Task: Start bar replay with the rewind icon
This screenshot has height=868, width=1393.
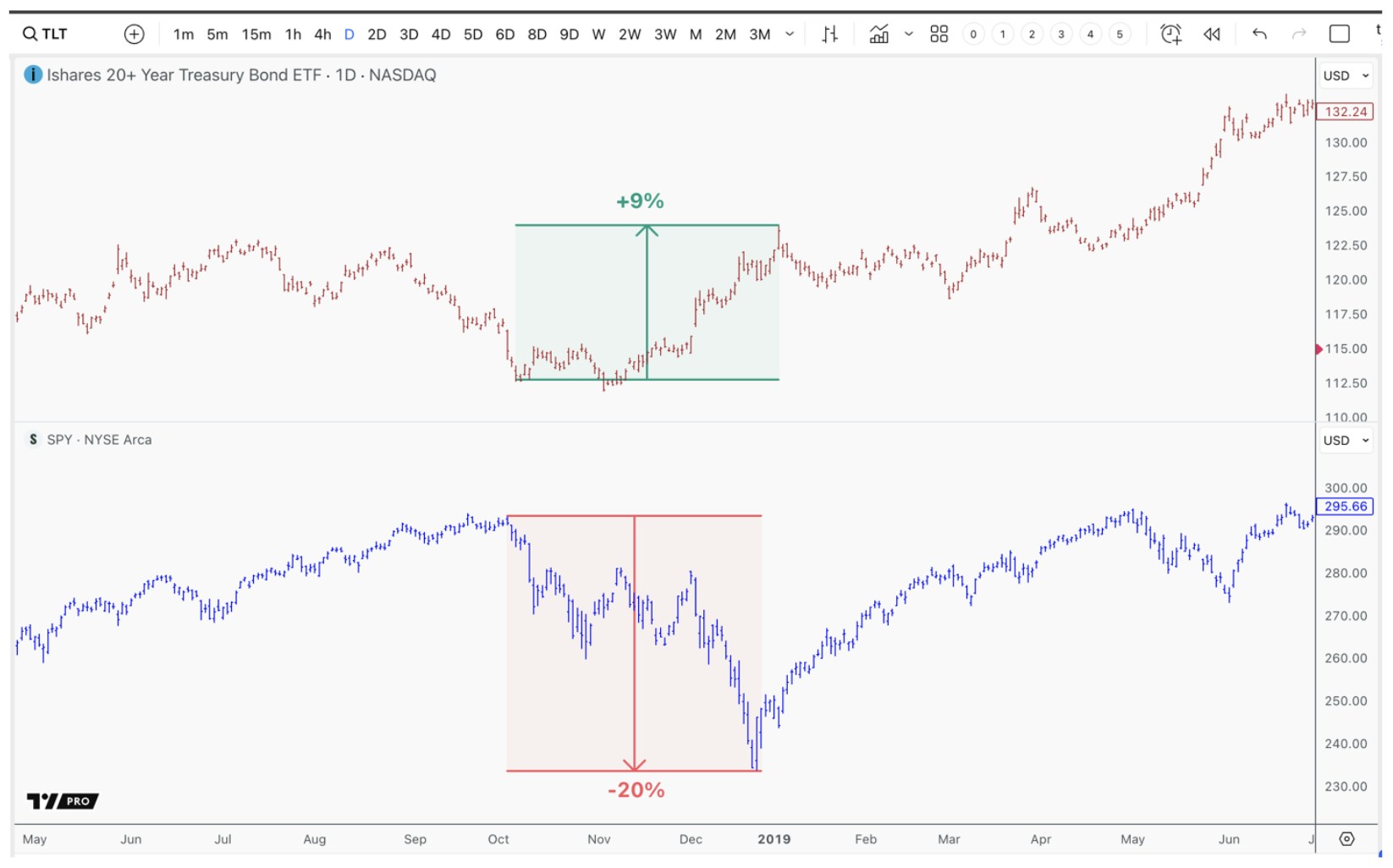Action: (x=1212, y=34)
